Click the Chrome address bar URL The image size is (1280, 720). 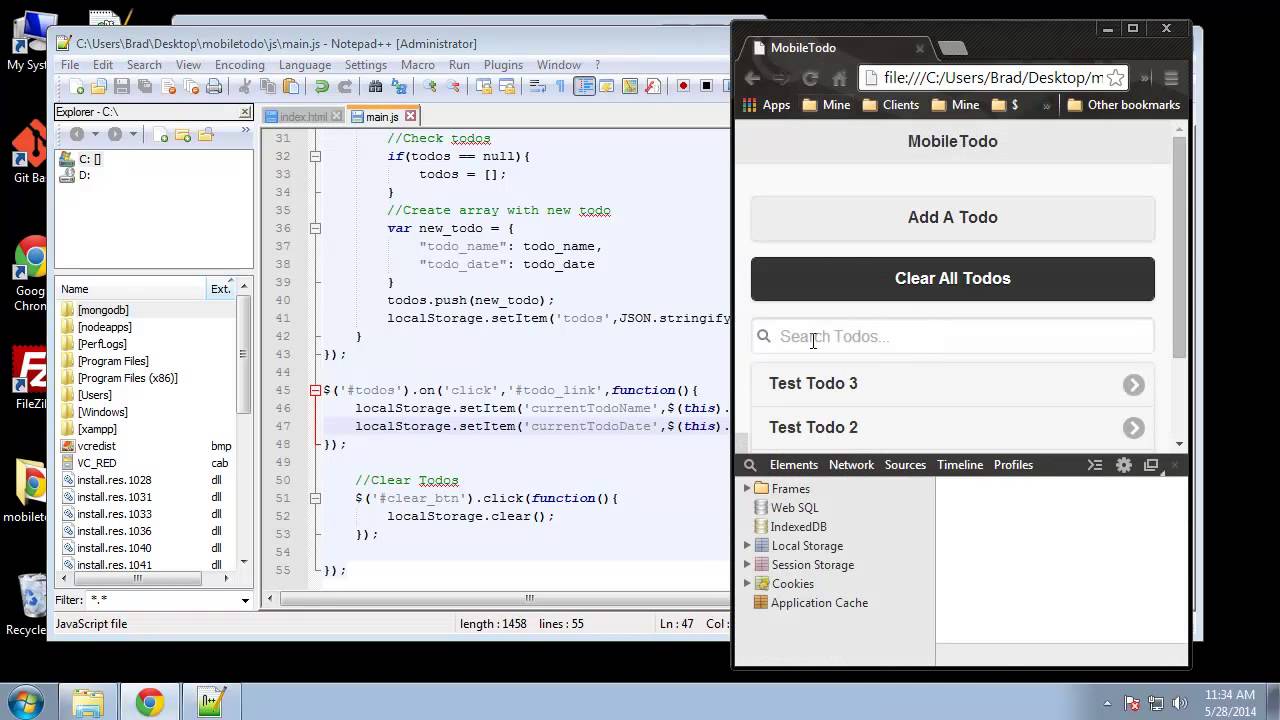(x=992, y=78)
